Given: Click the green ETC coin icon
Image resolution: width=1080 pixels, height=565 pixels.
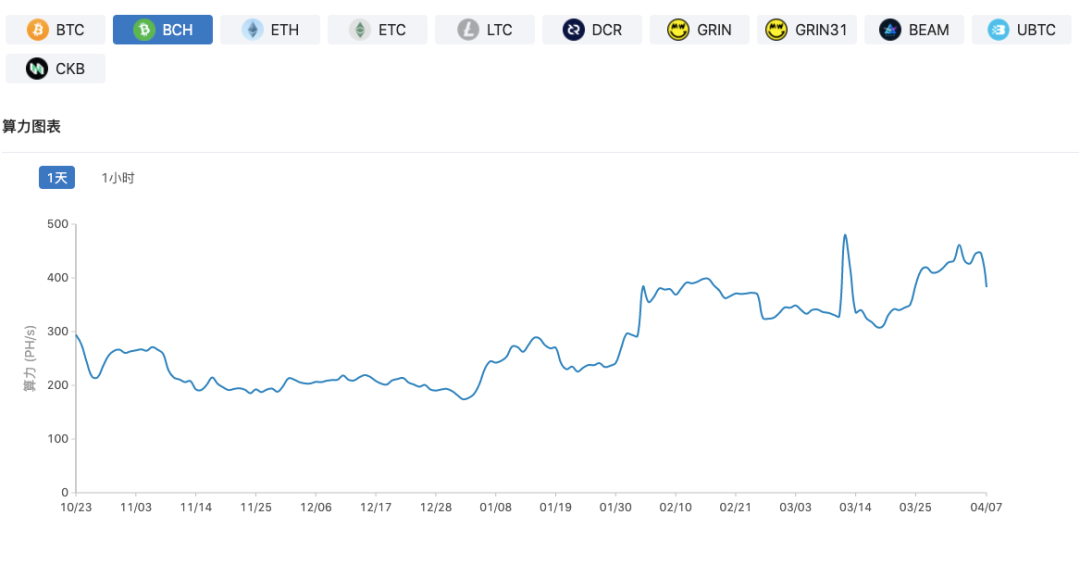Looking at the screenshot, I should [x=360, y=30].
